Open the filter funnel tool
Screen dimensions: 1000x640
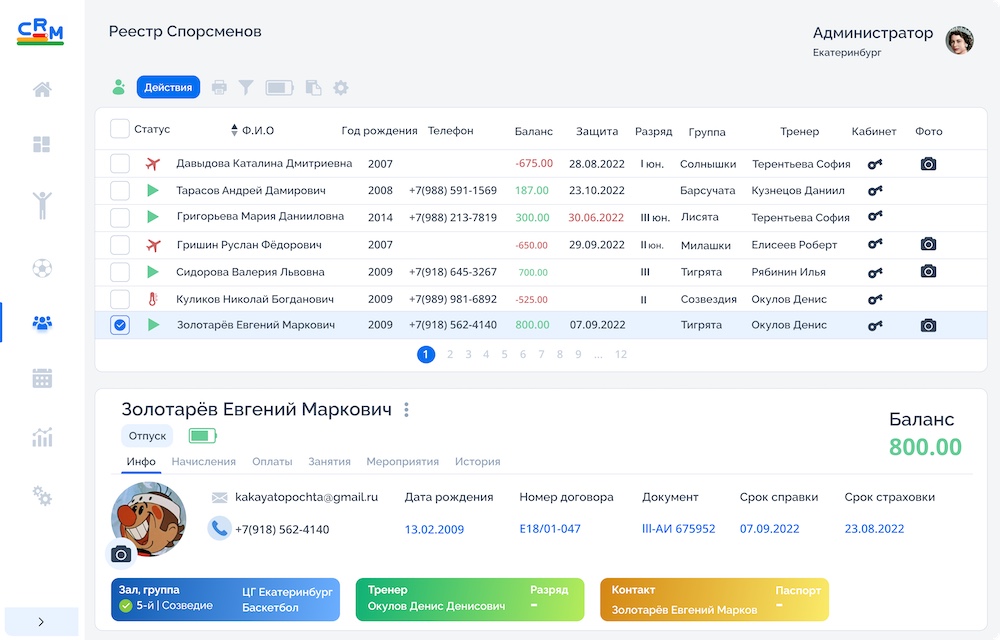pos(246,87)
